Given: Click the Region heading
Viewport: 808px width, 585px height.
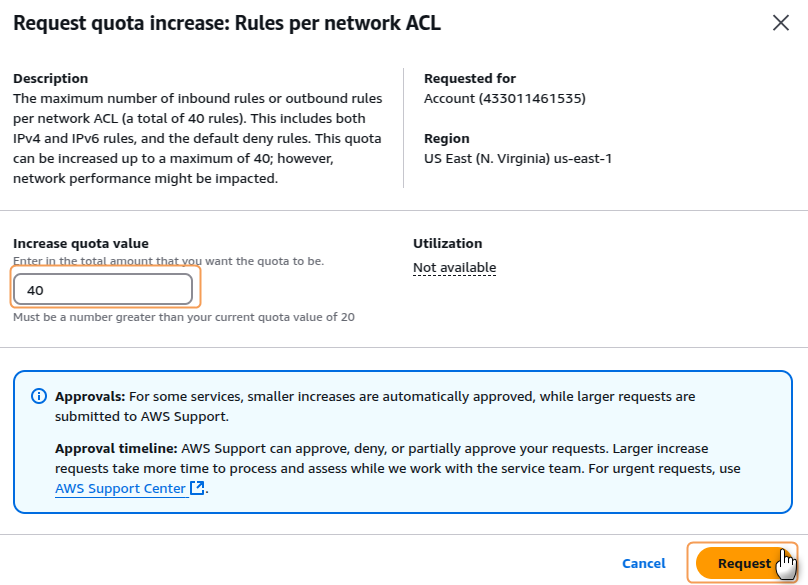Looking at the screenshot, I should 446,138.
